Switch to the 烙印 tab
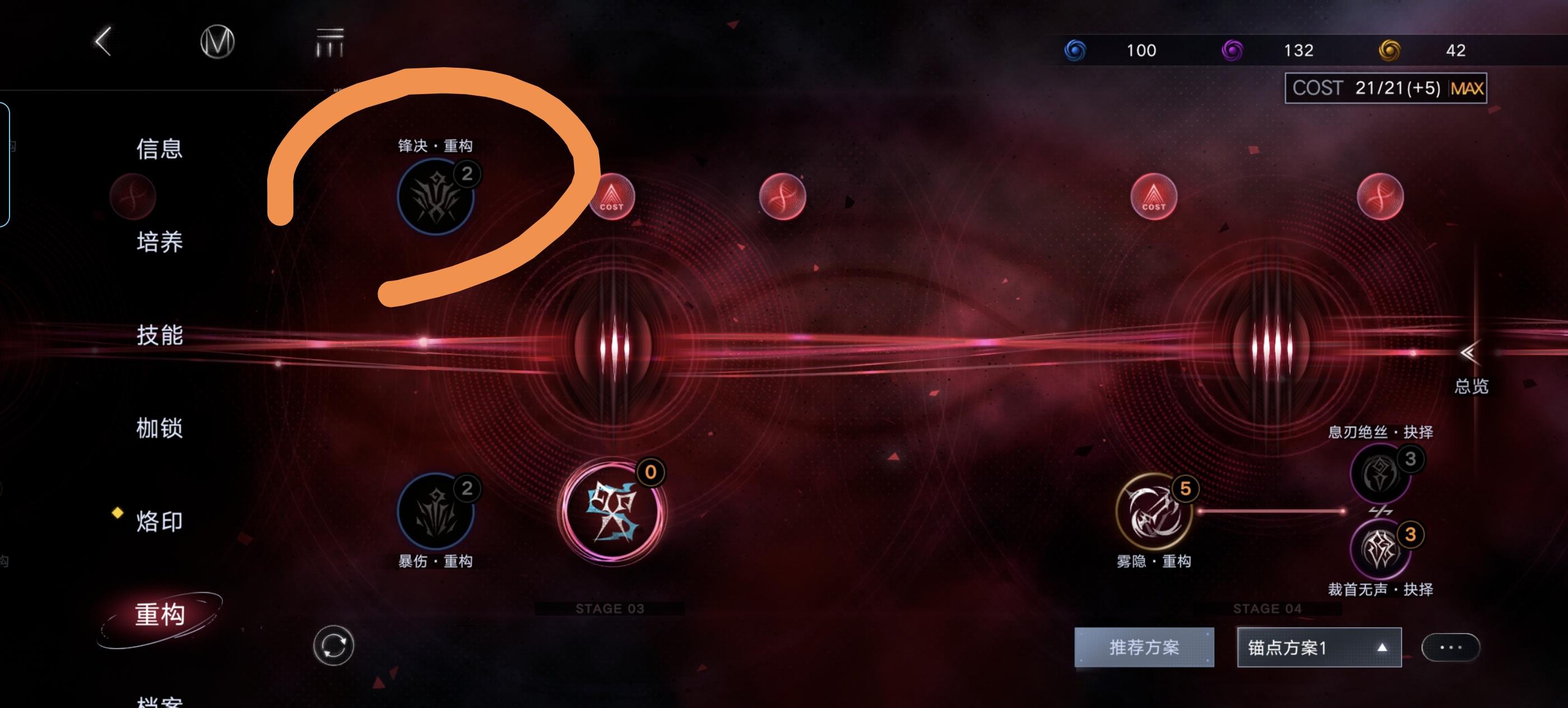The height and width of the screenshot is (708, 1568). coord(160,521)
